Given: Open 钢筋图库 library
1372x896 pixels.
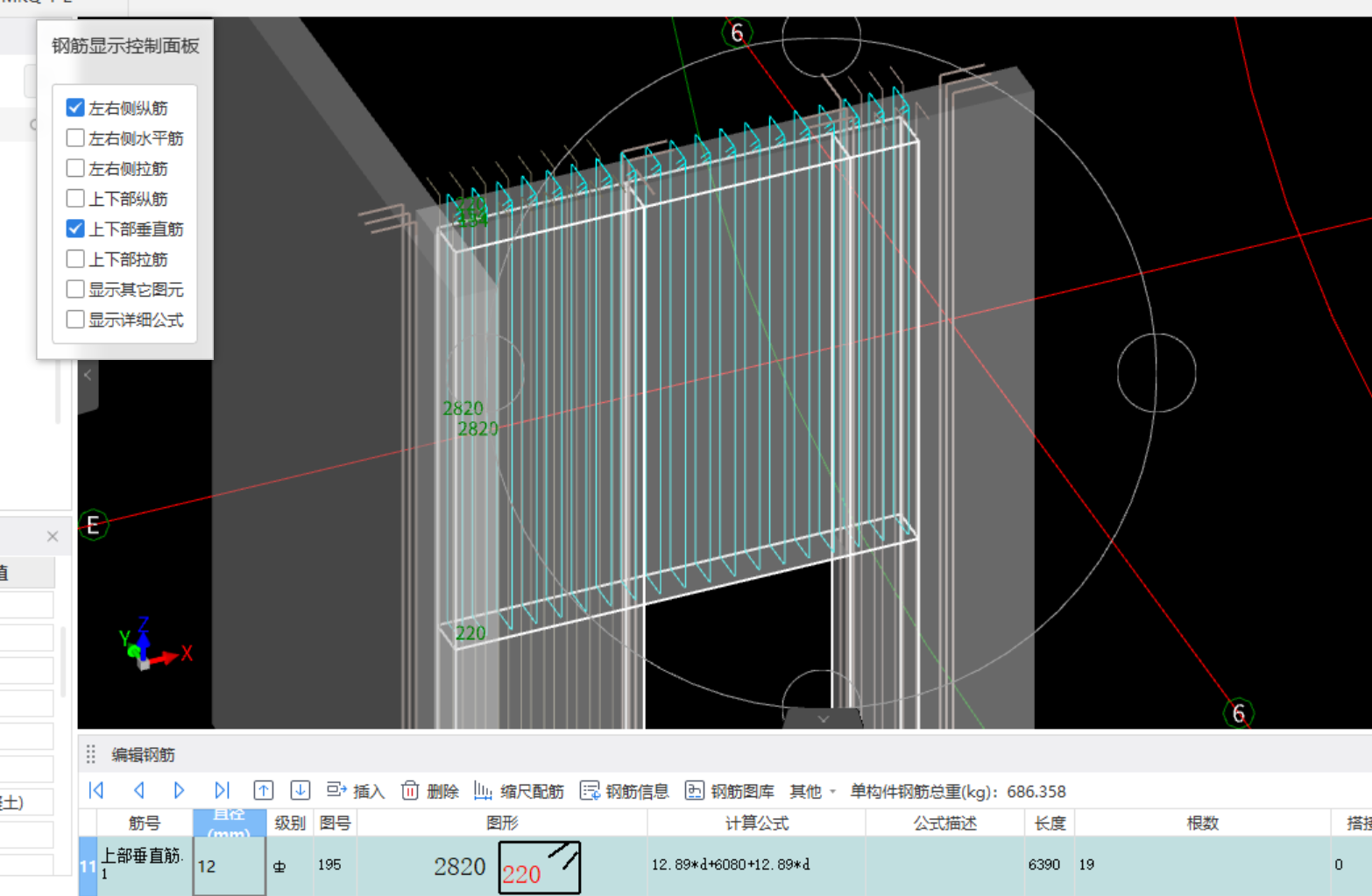Looking at the screenshot, I should (x=730, y=791).
